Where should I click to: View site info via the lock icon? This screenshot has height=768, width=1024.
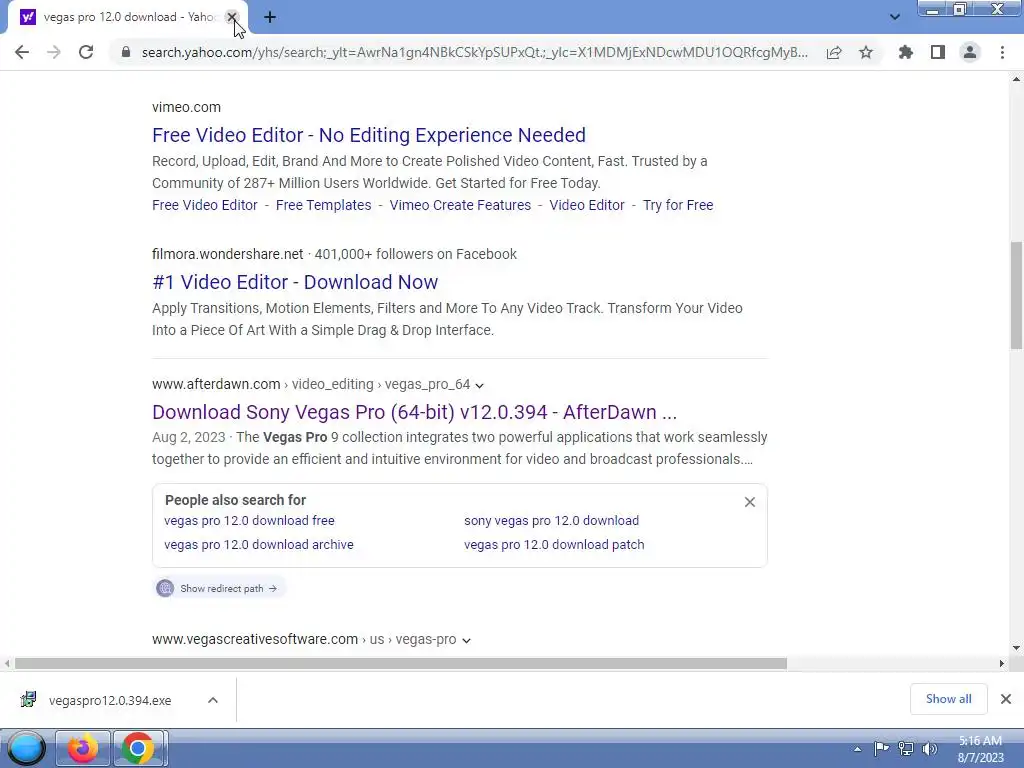click(x=126, y=52)
